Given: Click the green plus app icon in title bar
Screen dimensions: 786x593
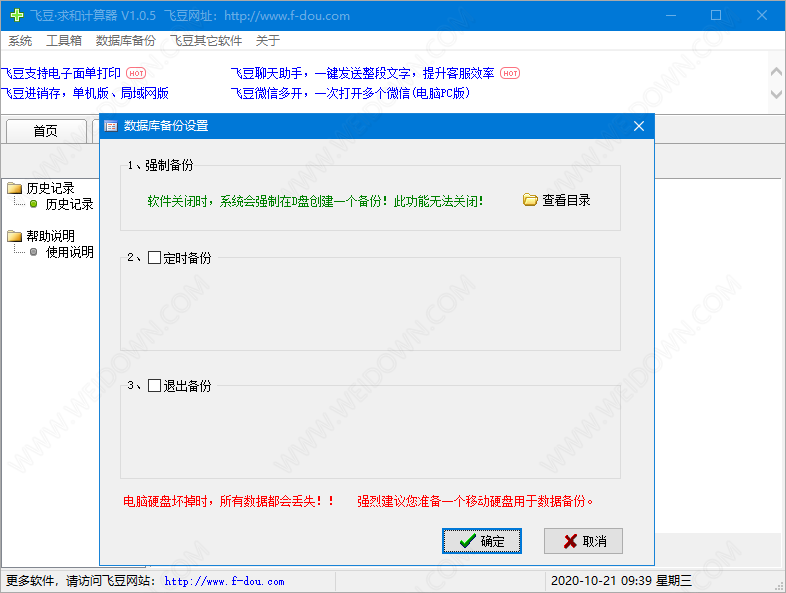Looking at the screenshot, I should click(x=15, y=15).
